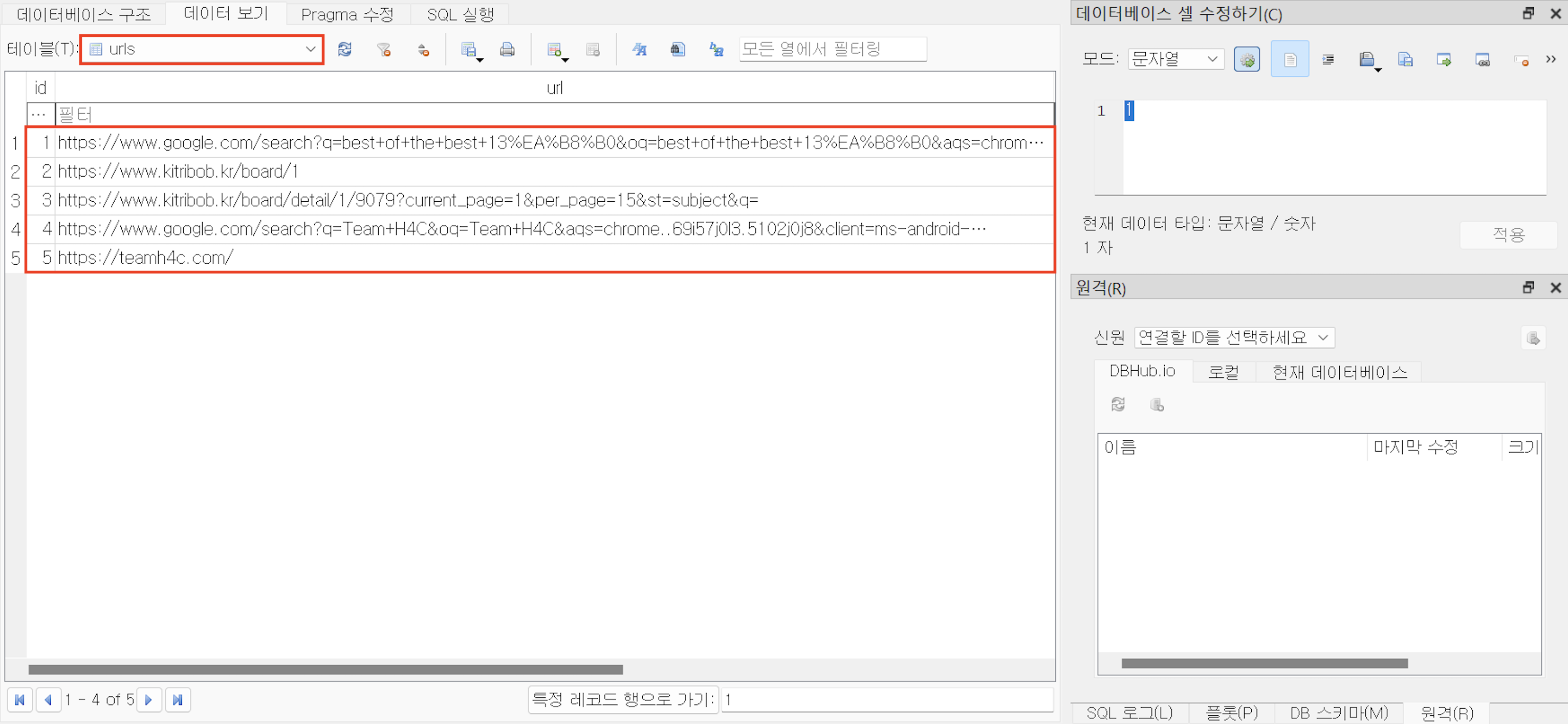Toggle auto-switch mode gear button
The height and width of the screenshot is (724, 1568).
pyautogui.click(x=1247, y=59)
